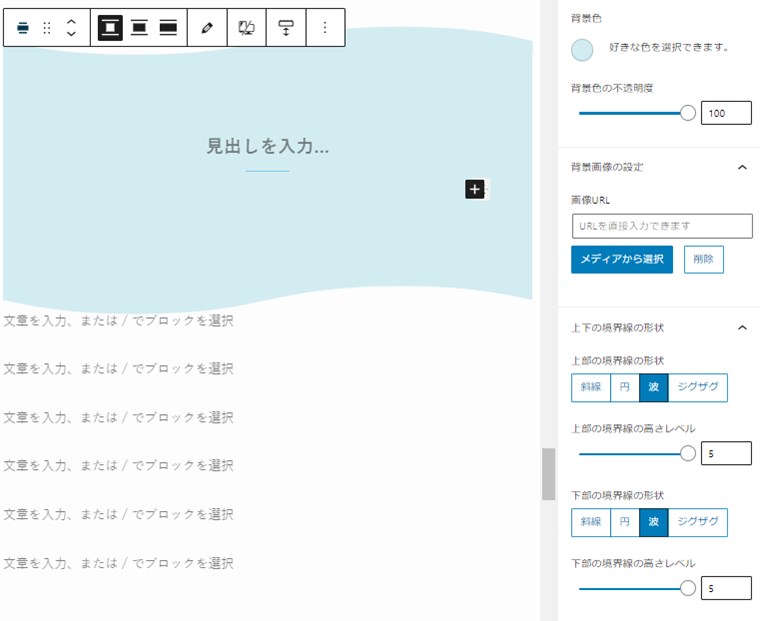Select ジグザグ for the upper border shape

pos(697,387)
